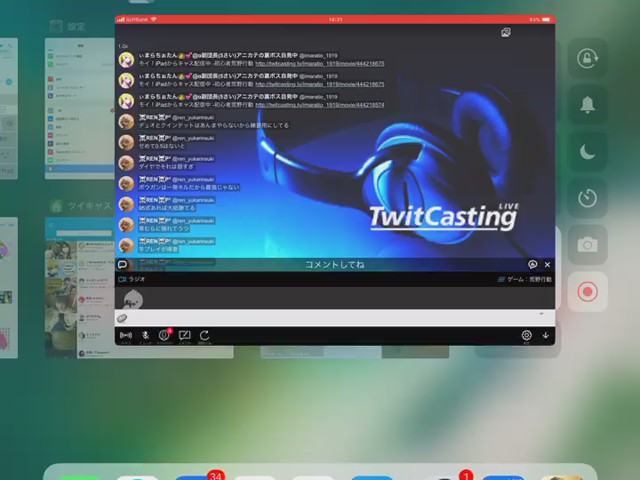Tap the speech bubble icon left of コメントしてね
Viewport: 640px width, 480px height.
point(122,264)
